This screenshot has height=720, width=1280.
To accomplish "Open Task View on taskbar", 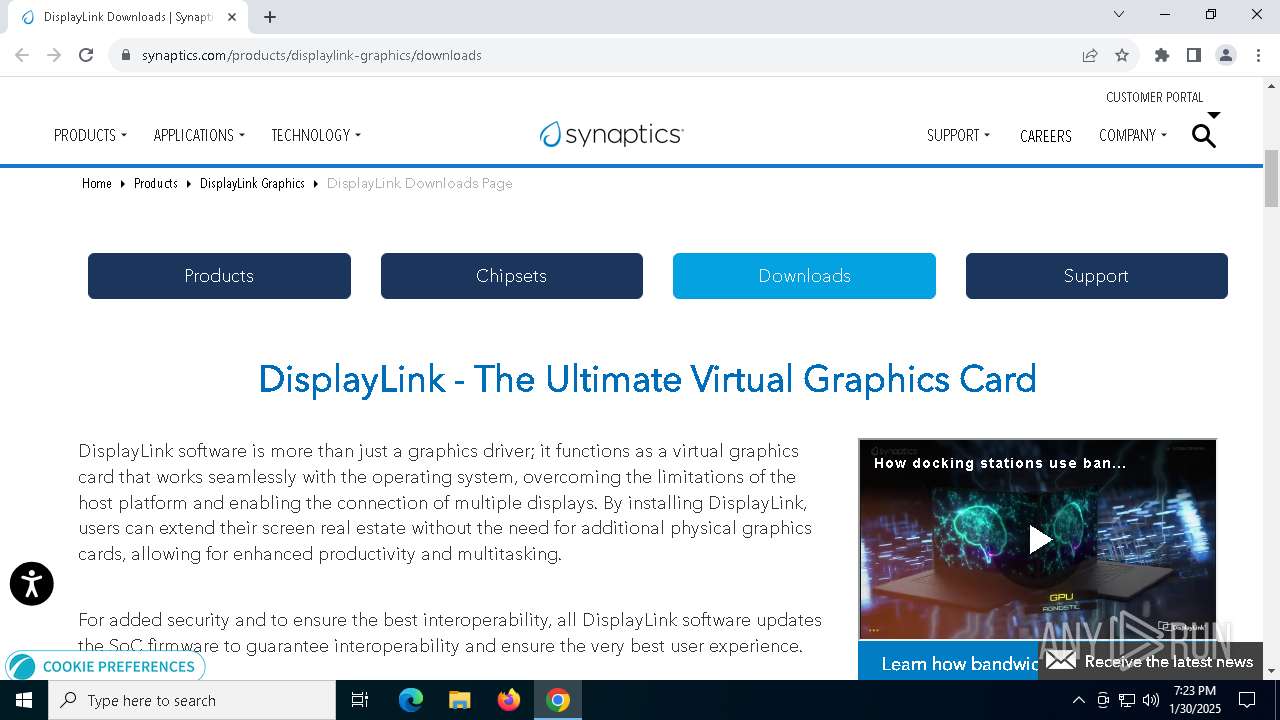I will click(360, 700).
